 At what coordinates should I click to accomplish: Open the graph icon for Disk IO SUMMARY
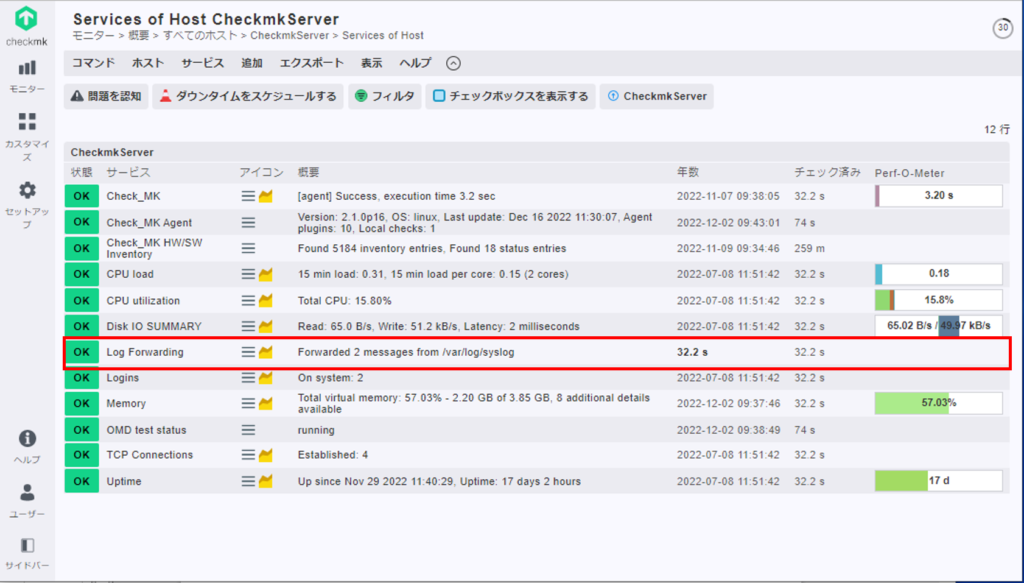coord(266,326)
